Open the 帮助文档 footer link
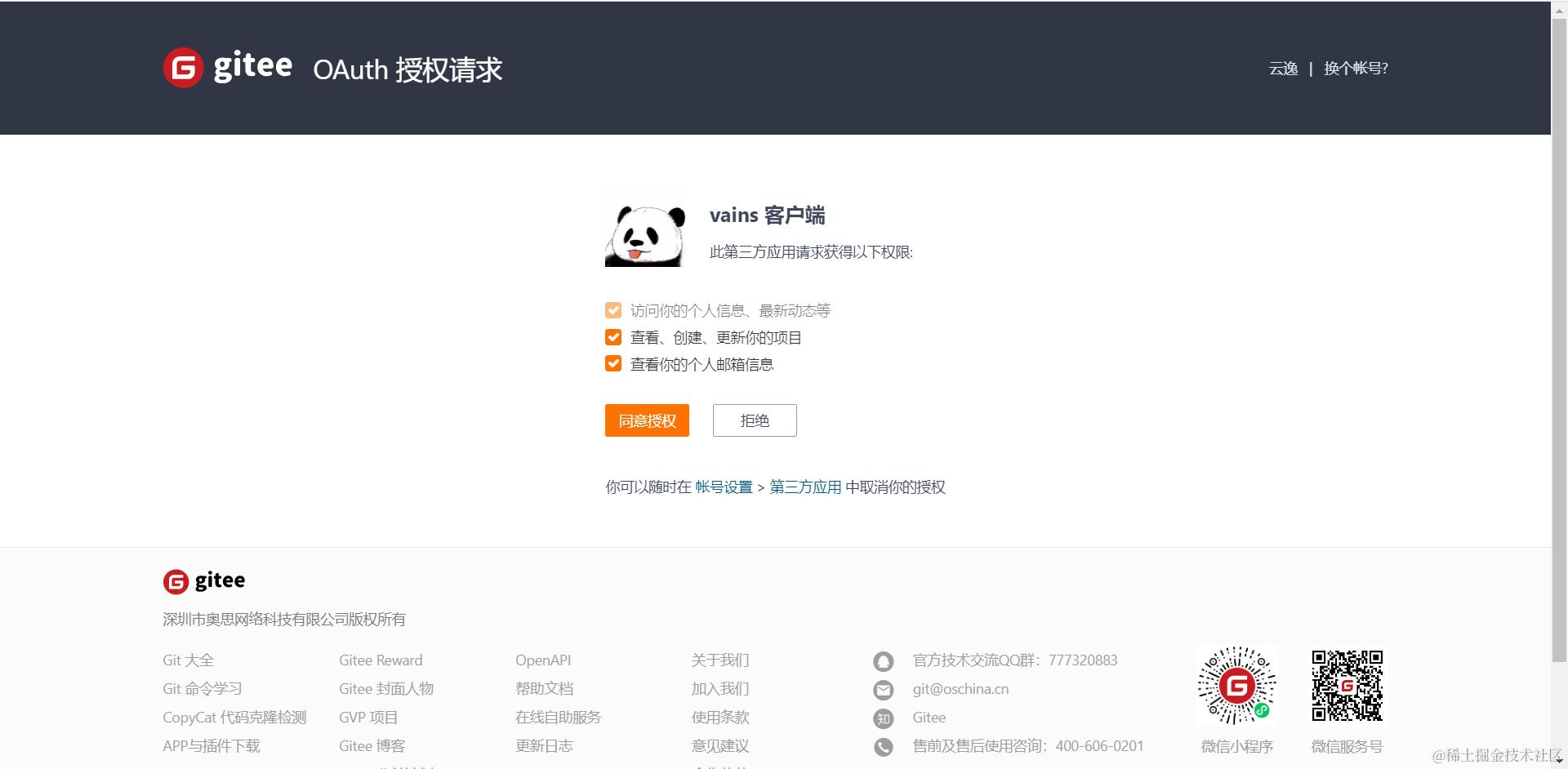 pos(545,688)
